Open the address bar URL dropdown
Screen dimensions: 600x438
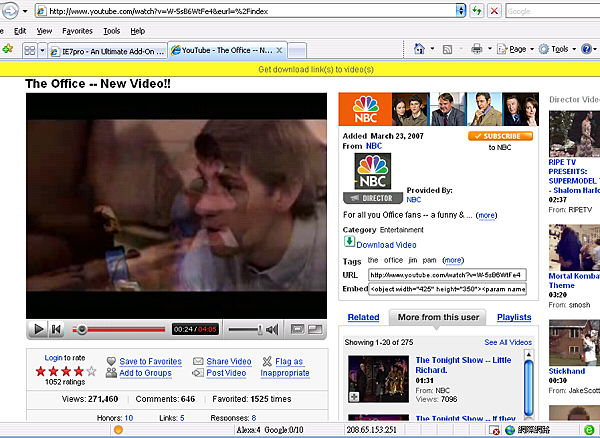[461, 11]
